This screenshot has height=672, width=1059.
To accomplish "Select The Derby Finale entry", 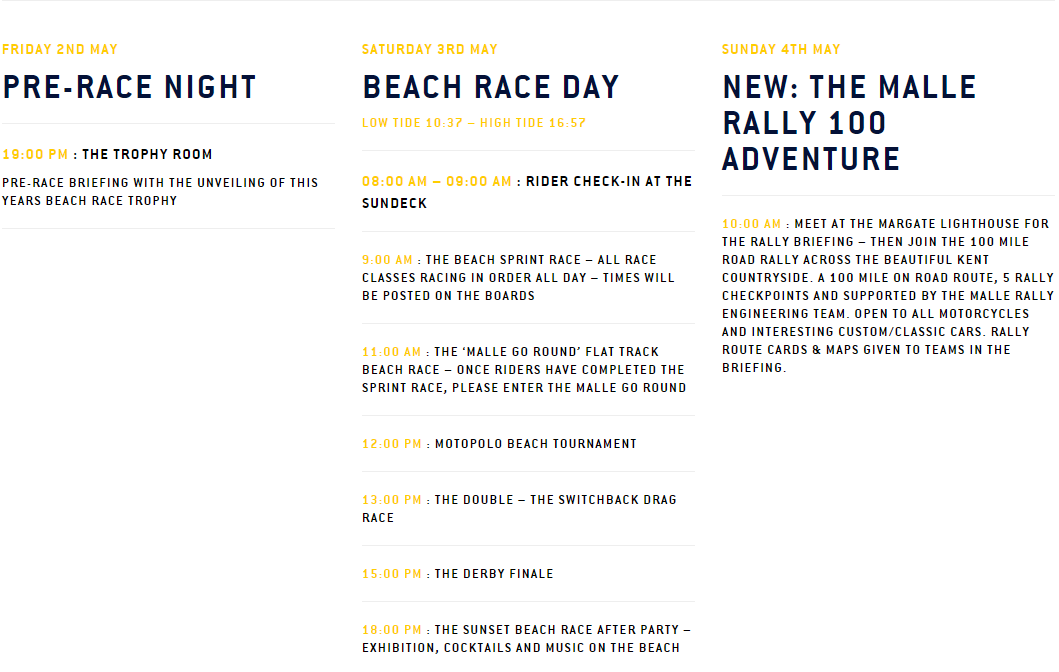I will click(x=458, y=574).
